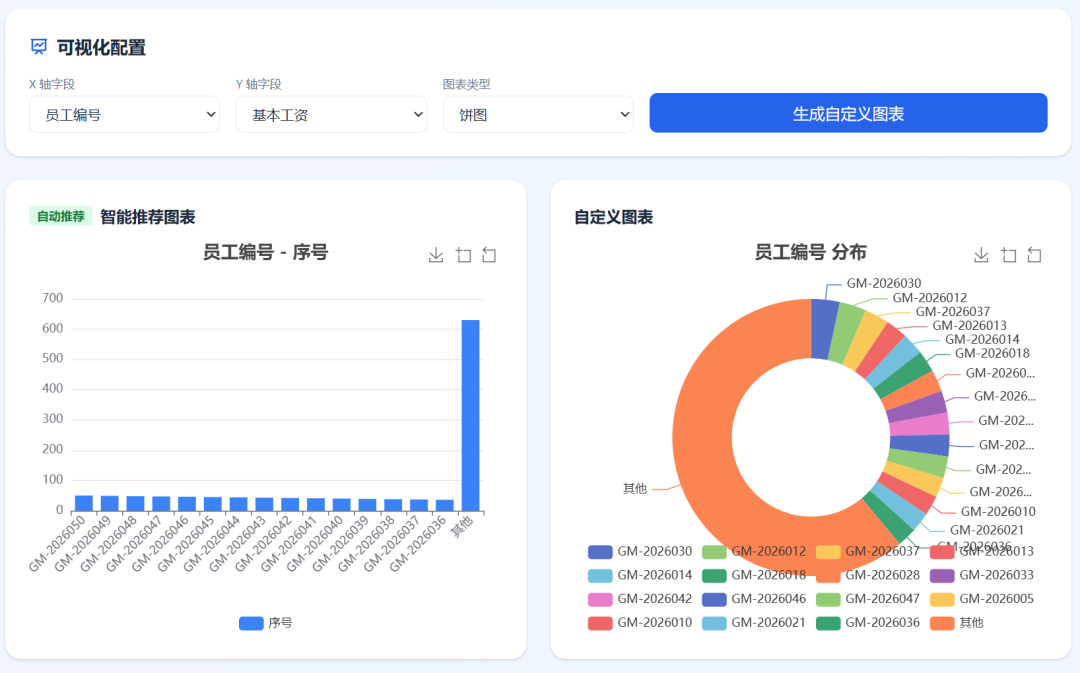Click the 可视化配置 heading text

(101, 48)
